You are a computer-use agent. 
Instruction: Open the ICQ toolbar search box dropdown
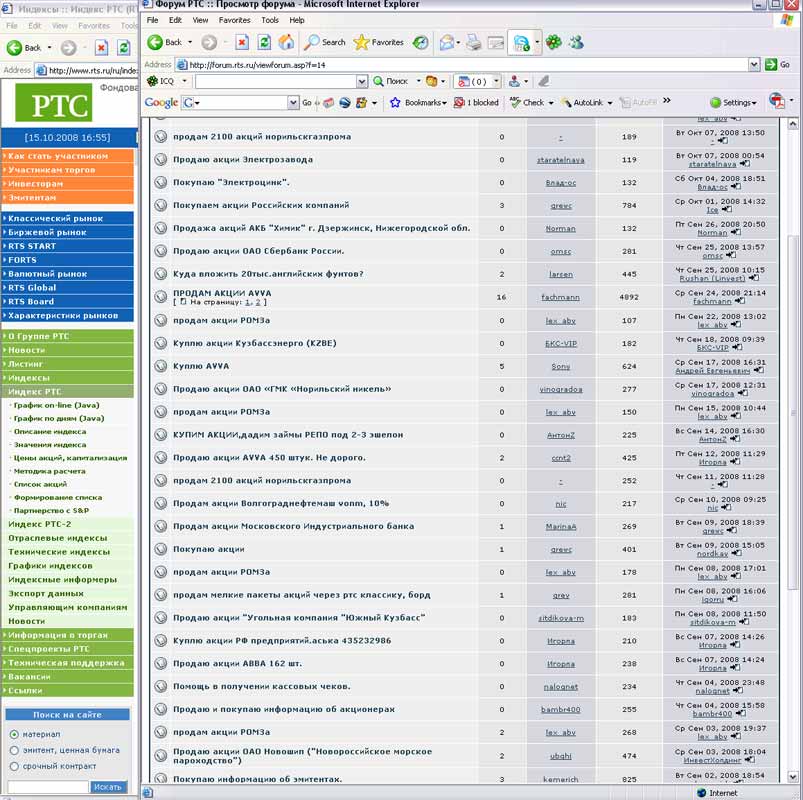(362, 81)
